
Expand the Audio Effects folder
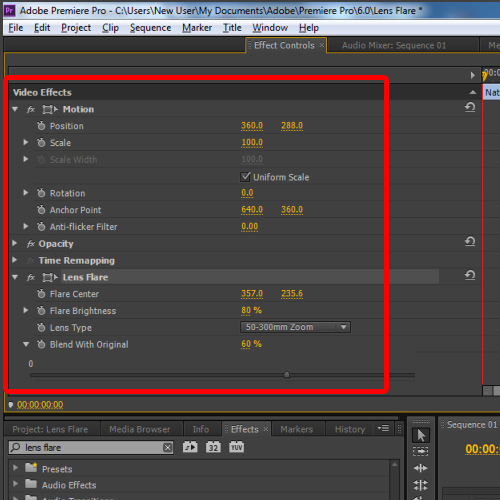point(15,484)
